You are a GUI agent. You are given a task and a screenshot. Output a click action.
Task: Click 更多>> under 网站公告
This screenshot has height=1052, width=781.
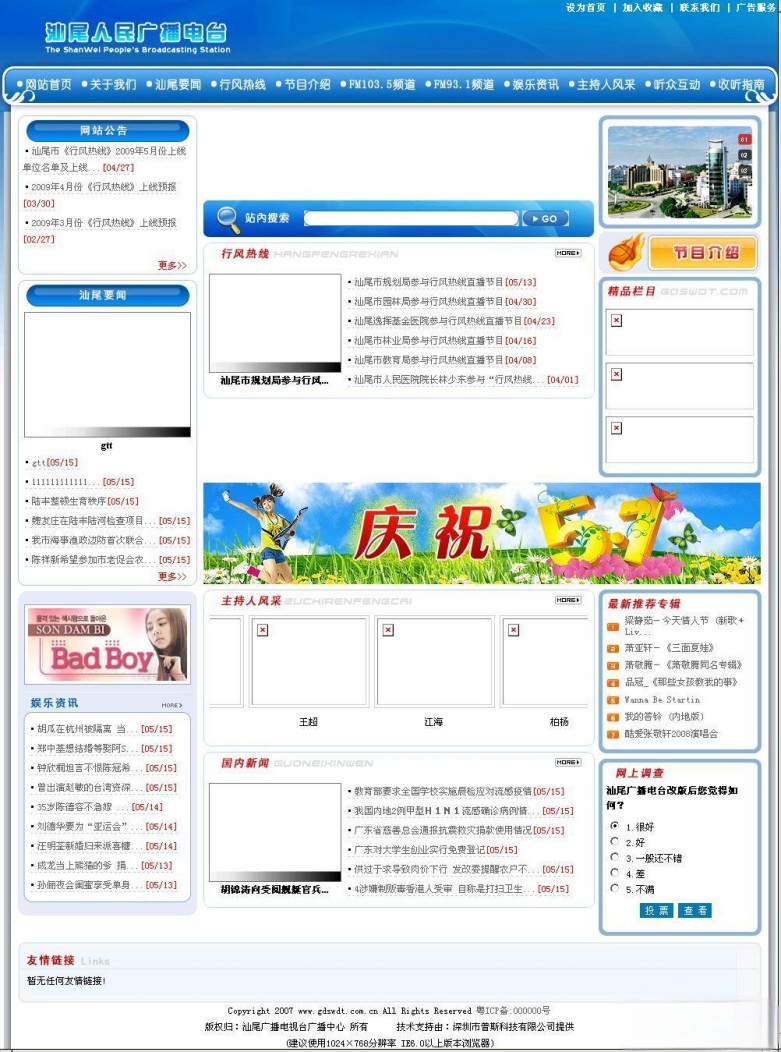[172, 266]
